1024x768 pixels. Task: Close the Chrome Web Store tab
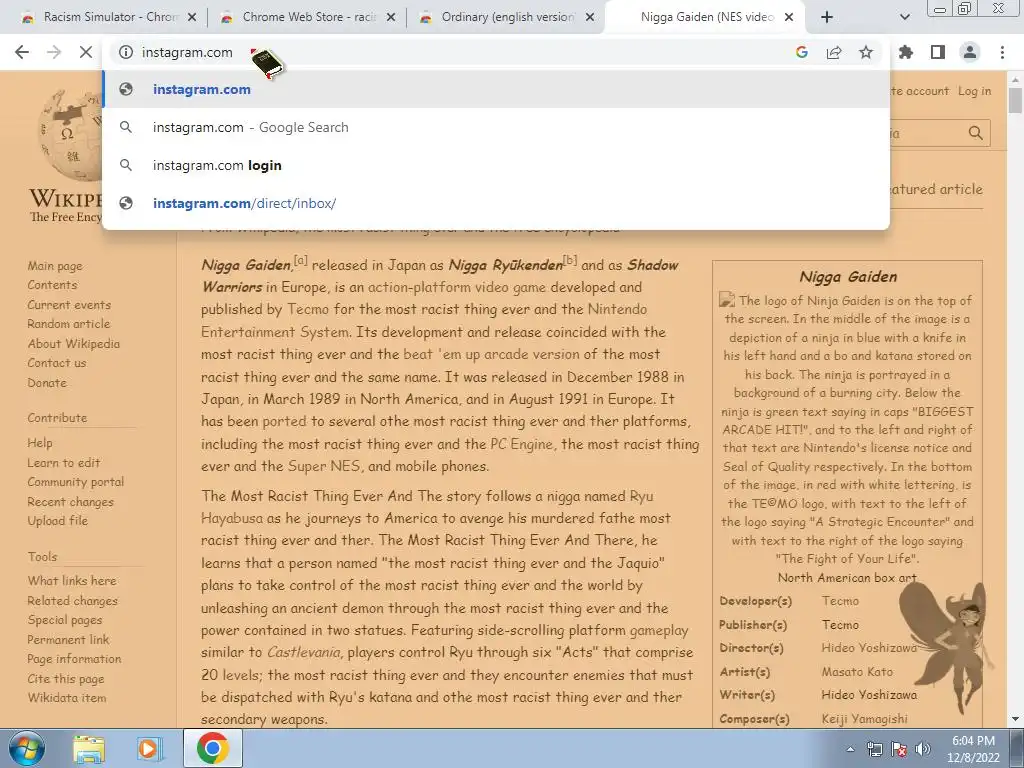click(391, 18)
